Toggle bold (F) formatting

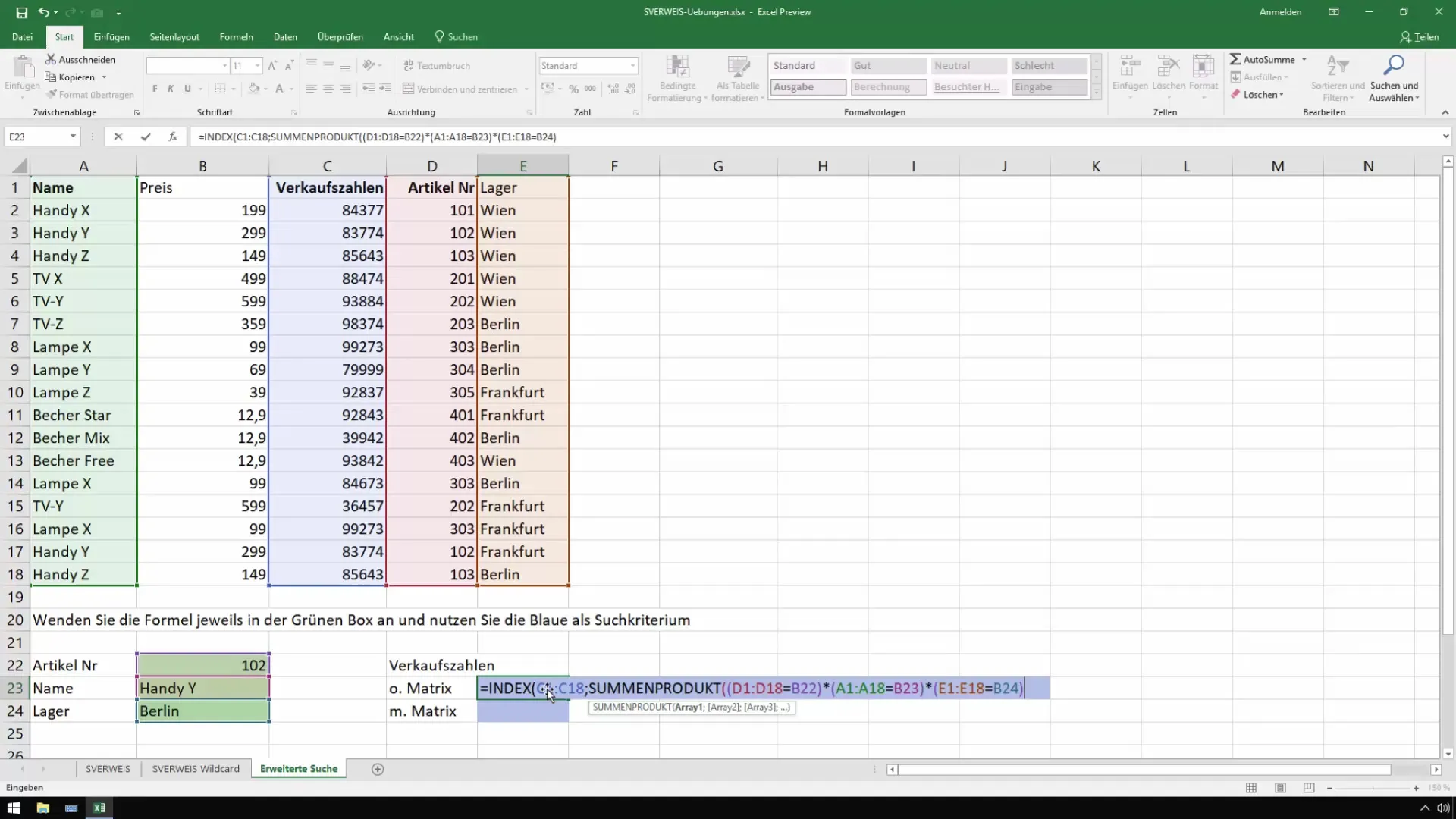point(155,89)
